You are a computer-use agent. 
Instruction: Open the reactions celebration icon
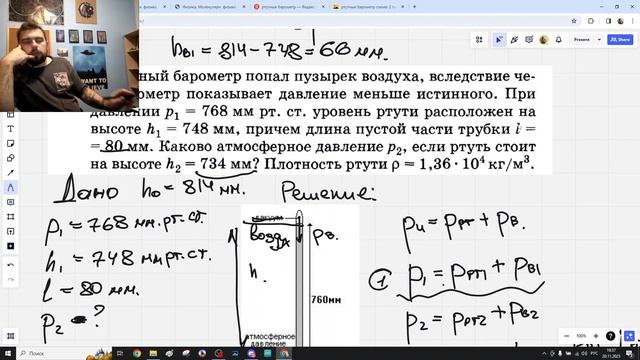click(x=514, y=40)
